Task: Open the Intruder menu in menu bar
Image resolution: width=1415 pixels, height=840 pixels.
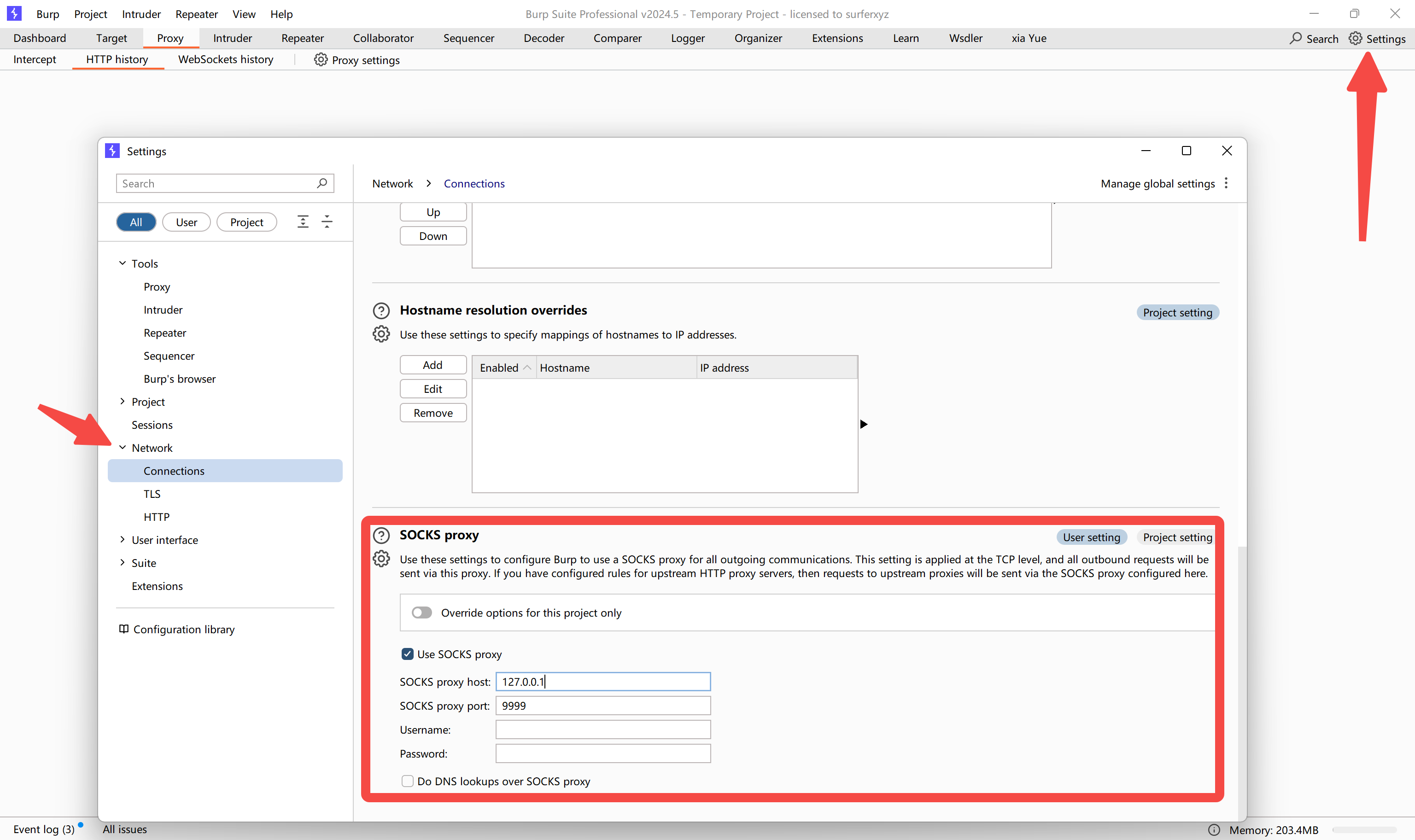Action: pos(141,14)
